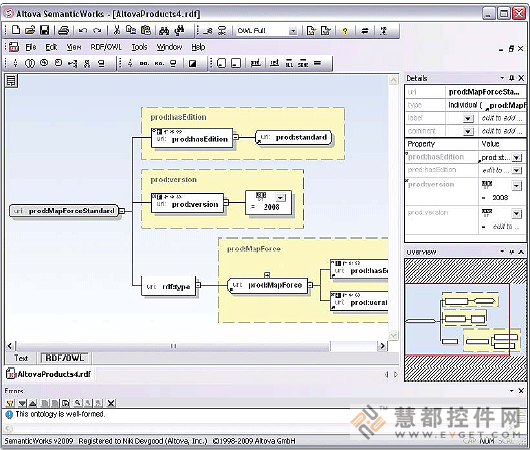The height and width of the screenshot is (450, 530).
Task: Open the Tools menu
Action: pyautogui.click(x=139, y=47)
